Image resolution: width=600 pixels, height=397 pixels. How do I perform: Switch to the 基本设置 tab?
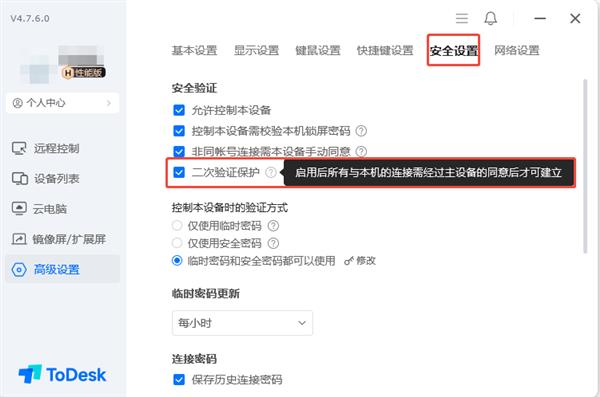[x=194, y=50]
